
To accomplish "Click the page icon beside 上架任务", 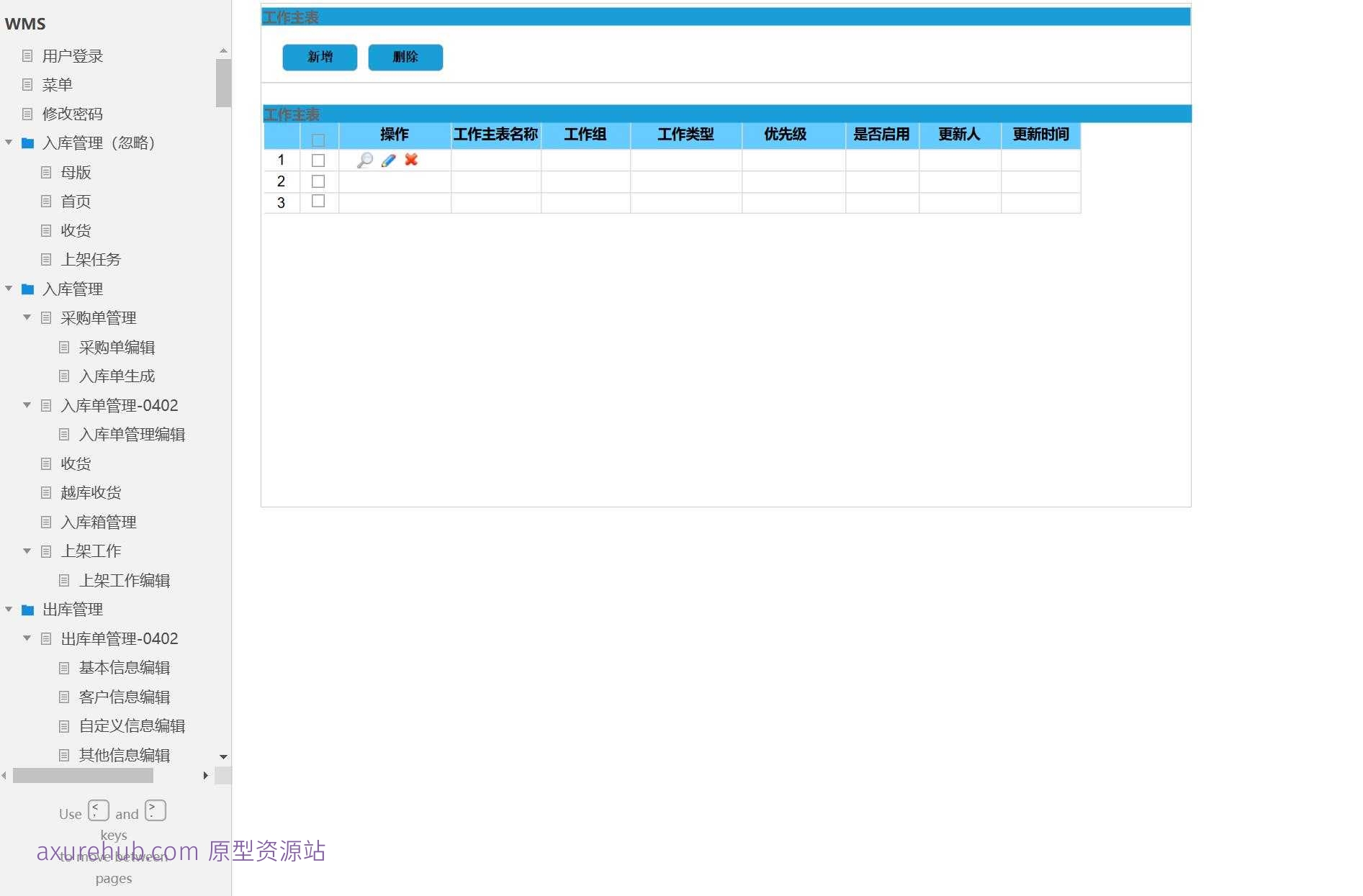I will click(46, 259).
